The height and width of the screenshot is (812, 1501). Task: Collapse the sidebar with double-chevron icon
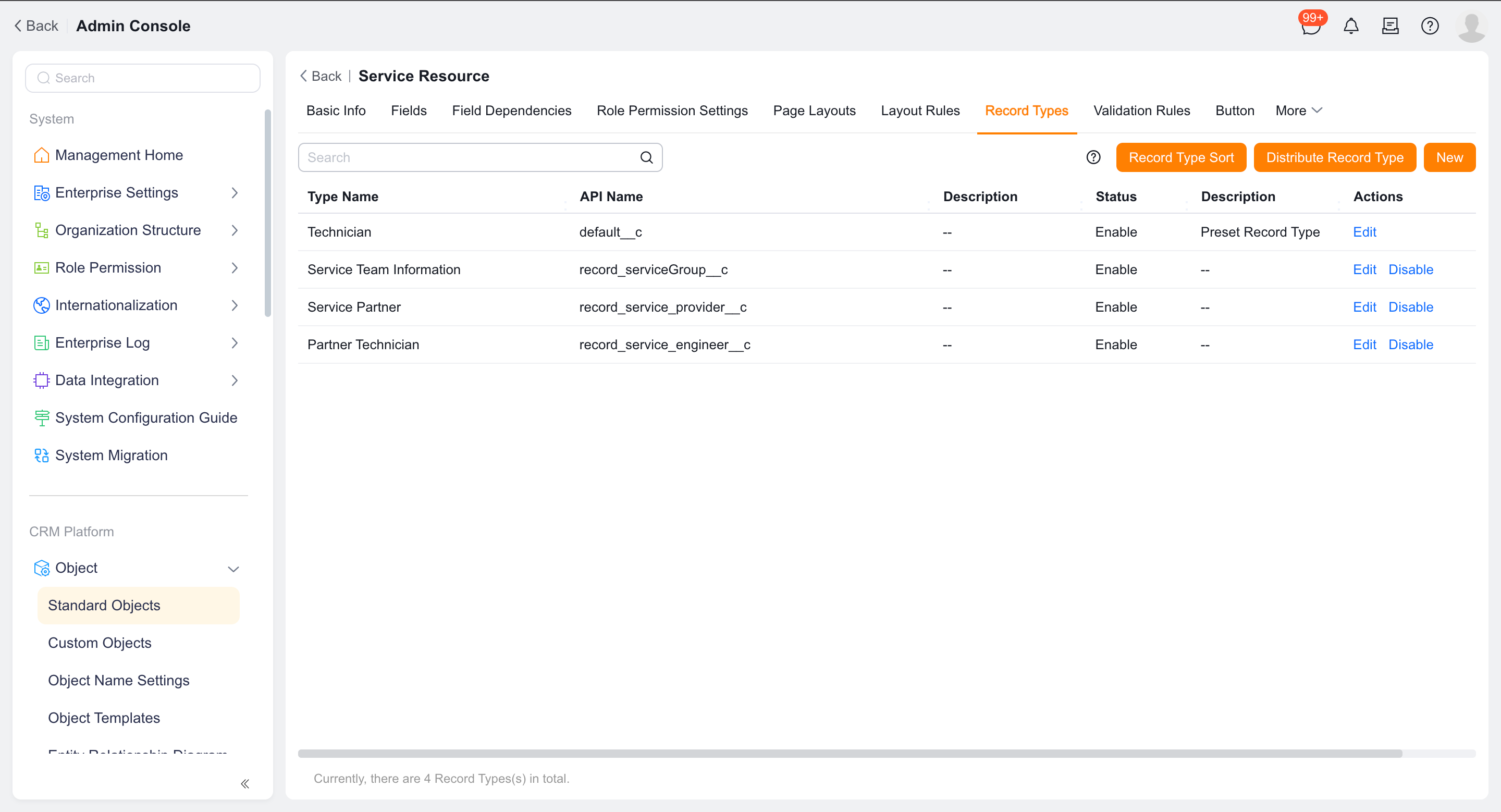pyautogui.click(x=245, y=783)
